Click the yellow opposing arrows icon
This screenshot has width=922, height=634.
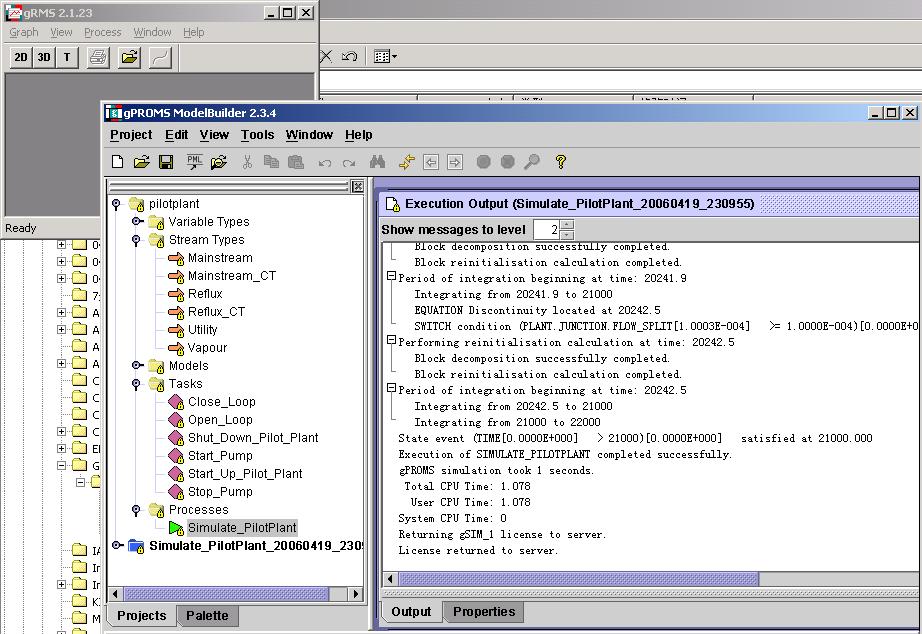click(x=407, y=162)
